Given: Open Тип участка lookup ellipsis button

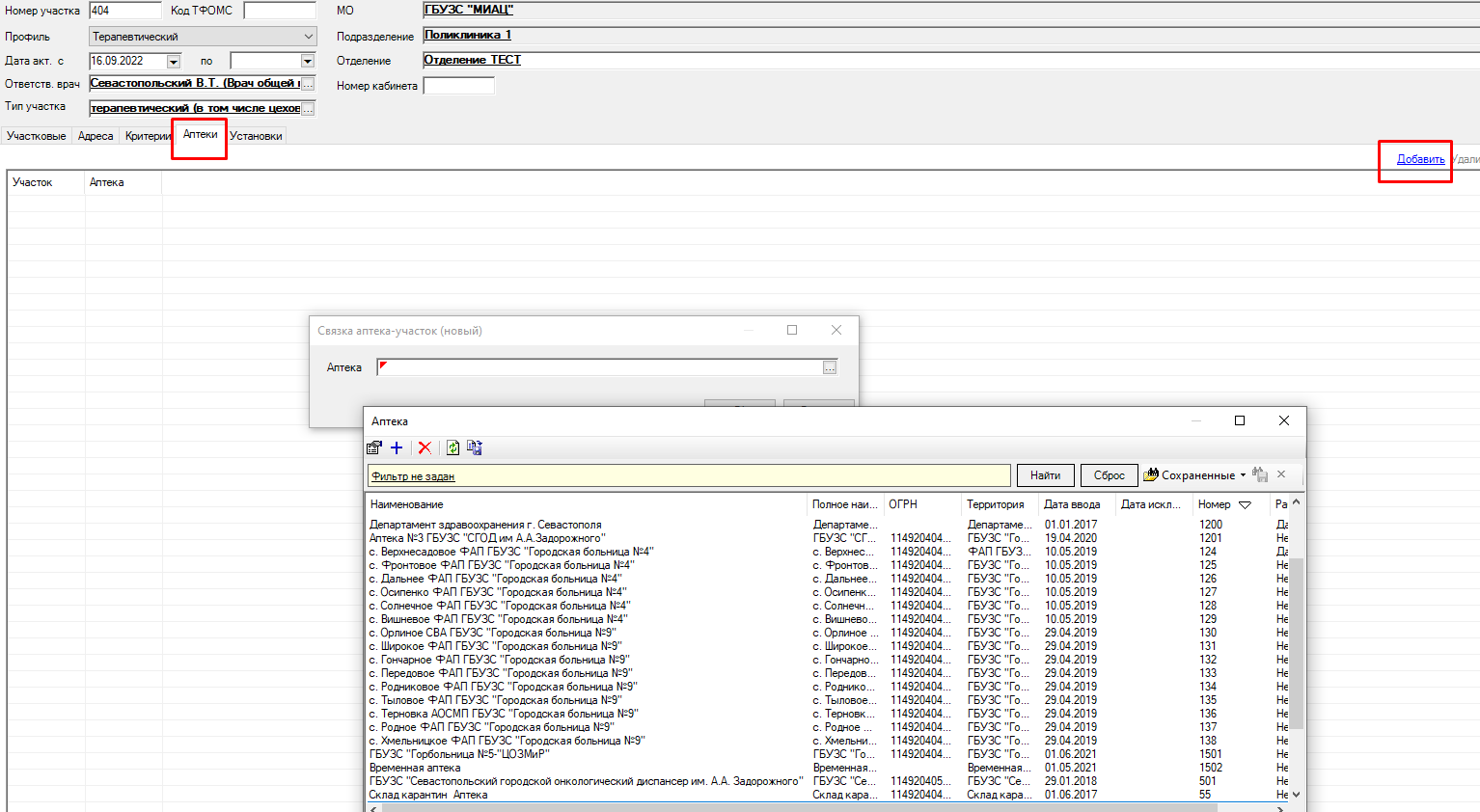Looking at the screenshot, I should click(x=308, y=108).
